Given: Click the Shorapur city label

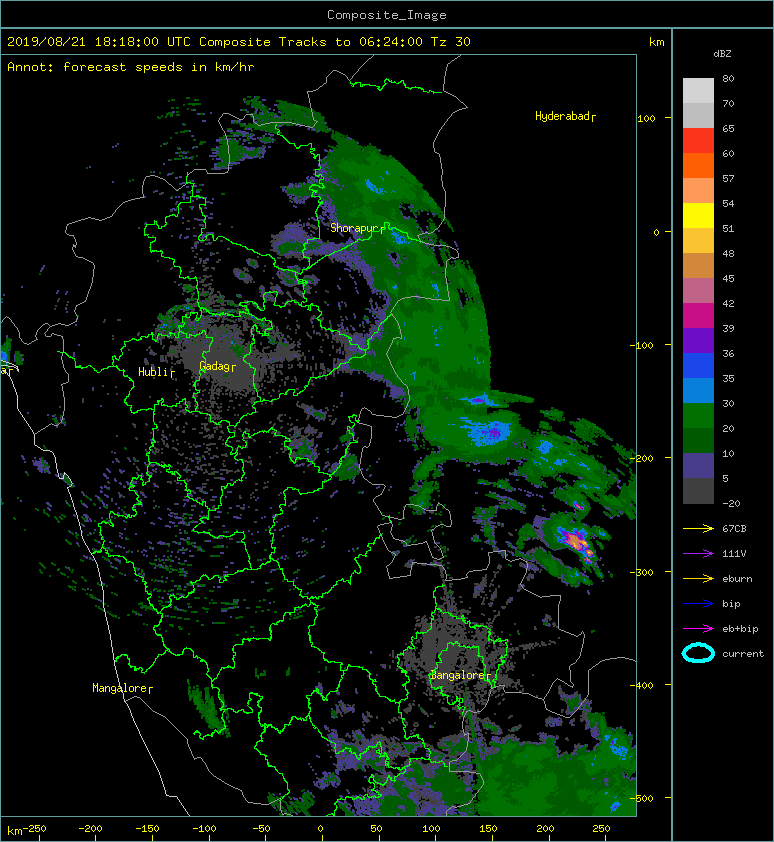Looking at the screenshot, I should pyautogui.click(x=357, y=228).
